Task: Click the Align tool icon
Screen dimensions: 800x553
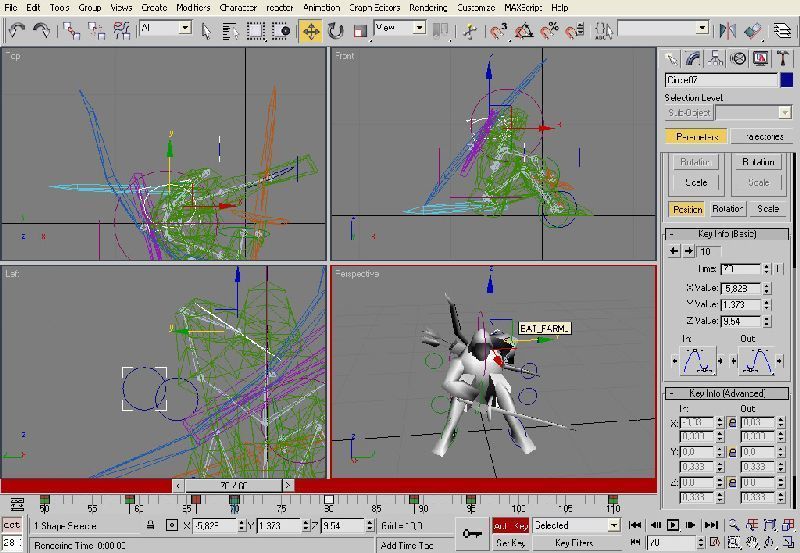Action: (753, 31)
